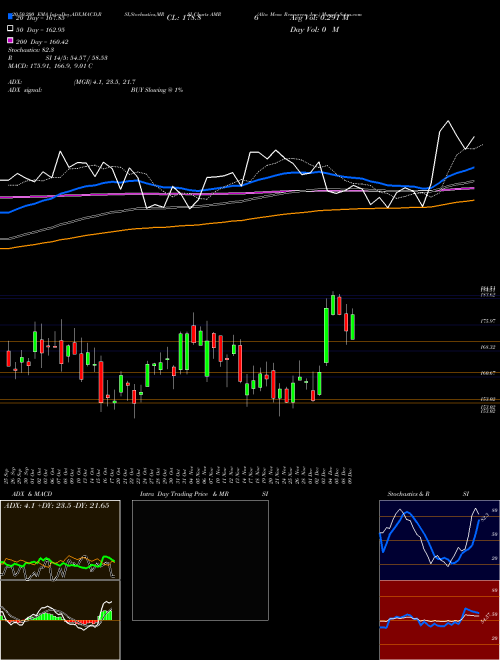Click the magenta 200 Day EMA legend swatch
Image resolution: width=500 pixels, height=660 pixels.
click(10, 41)
